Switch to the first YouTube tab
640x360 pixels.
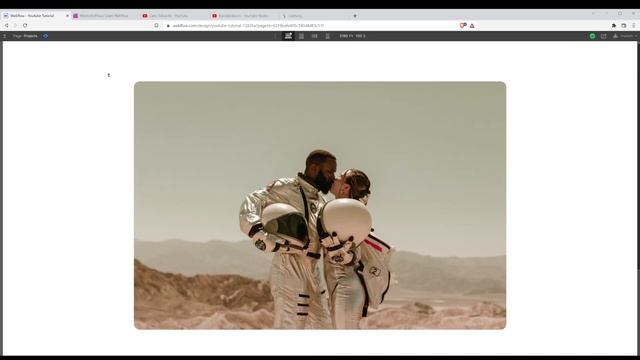(x=175, y=16)
